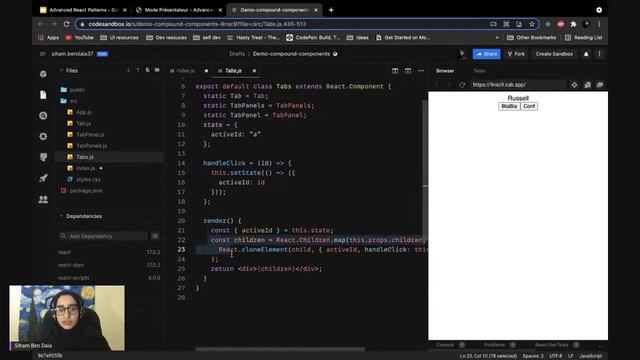Click the preview responsive view icon
640x360 pixels.
click(x=587, y=85)
